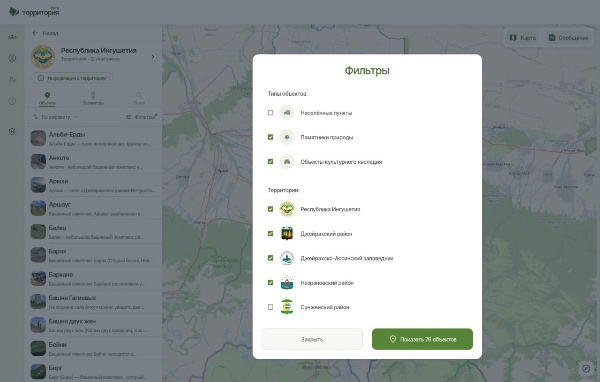Open the Информация о территории button
600x382 pixels.
coord(72,78)
